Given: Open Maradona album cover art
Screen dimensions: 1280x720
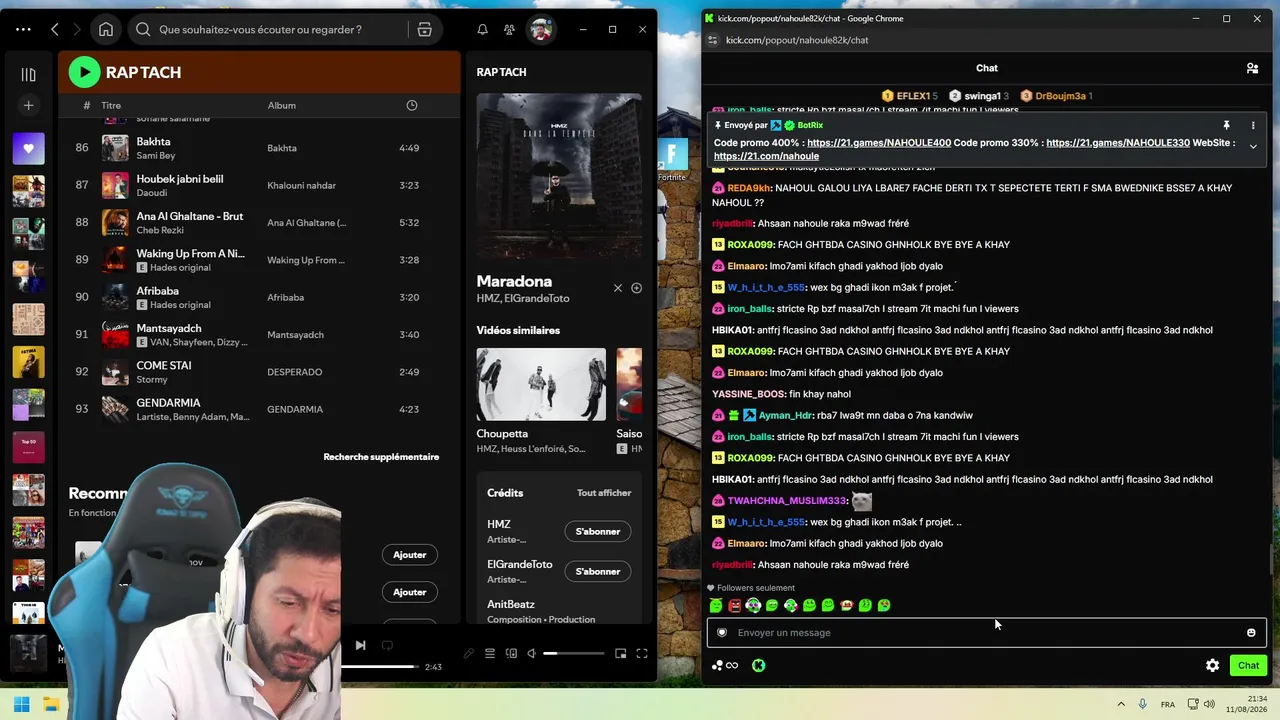Looking at the screenshot, I should [559, 176].
